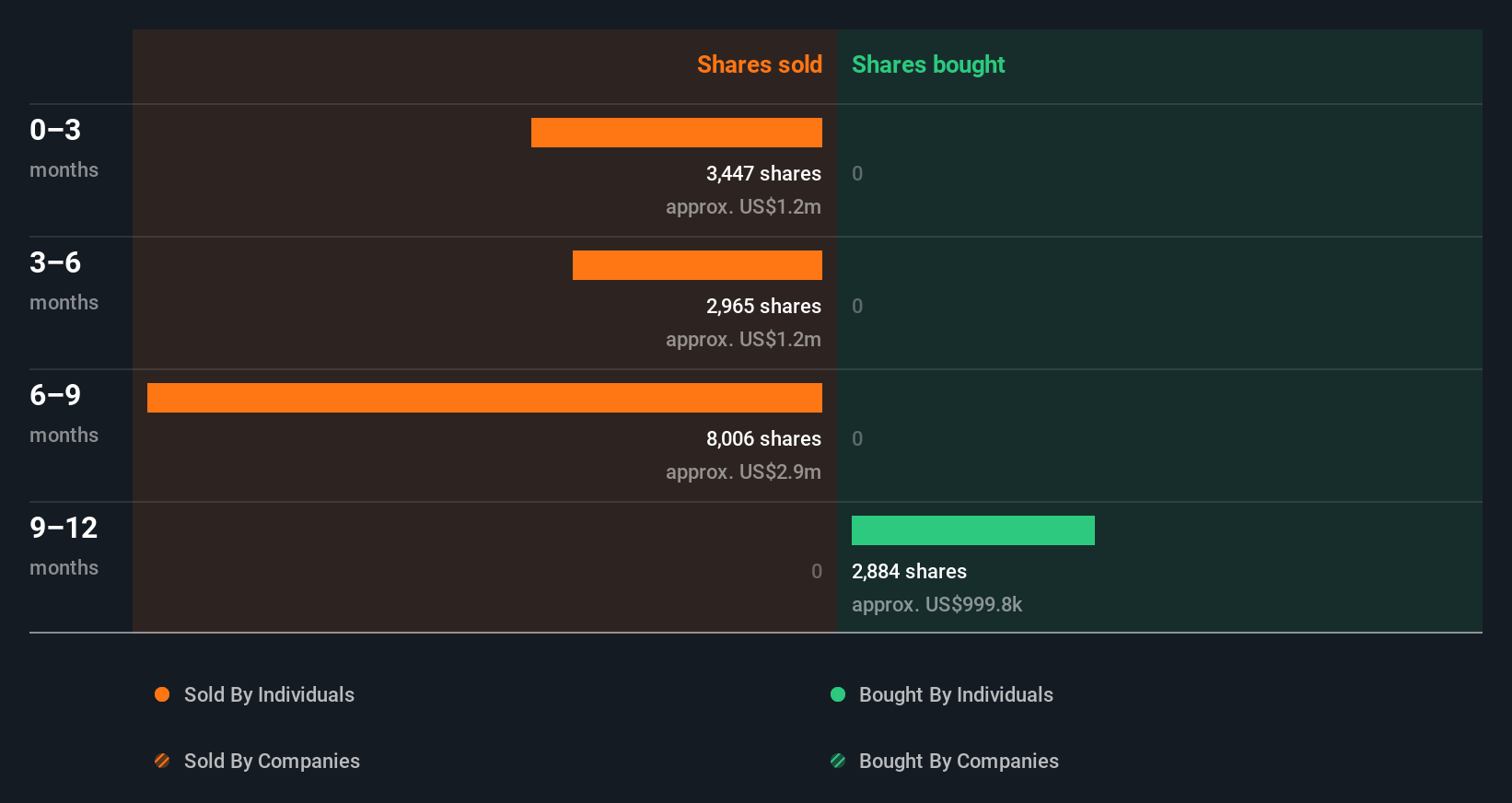The width and height of the screenshot is (1512, 803).
Task: Click the 0–3 months orange sold bar
Action: (677, 133)
